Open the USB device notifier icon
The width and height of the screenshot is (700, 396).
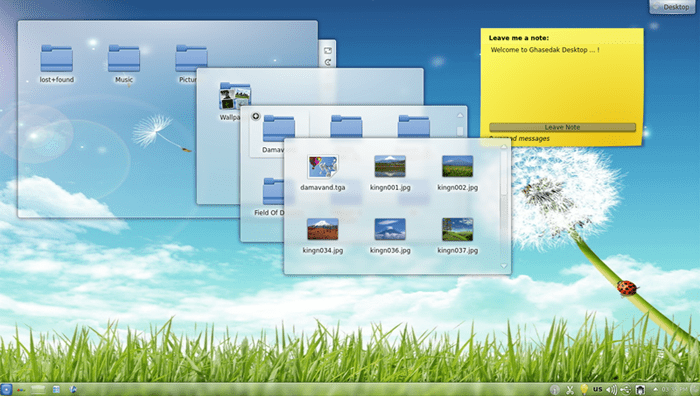pos(625,390)
